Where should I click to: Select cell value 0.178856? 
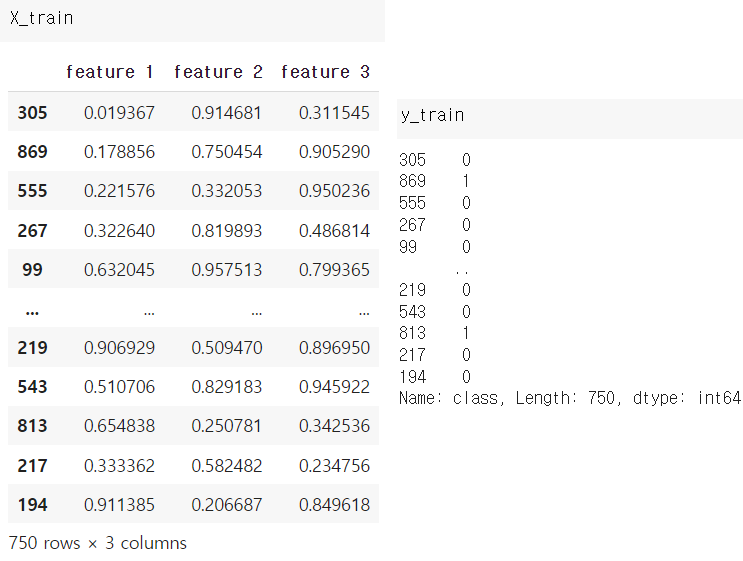click(119, 152)
